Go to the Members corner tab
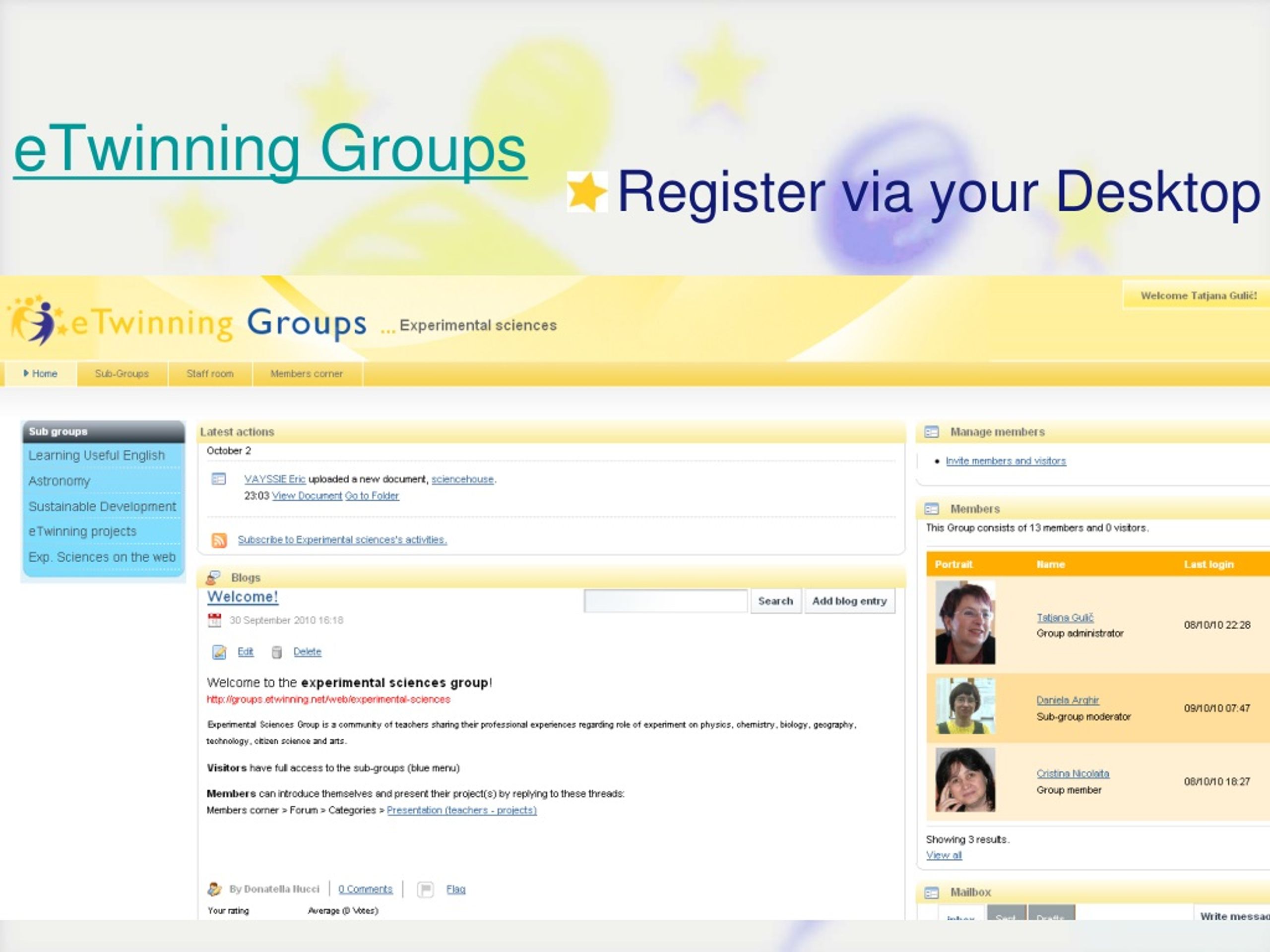The image size is (1270, 952). [307, 373]
